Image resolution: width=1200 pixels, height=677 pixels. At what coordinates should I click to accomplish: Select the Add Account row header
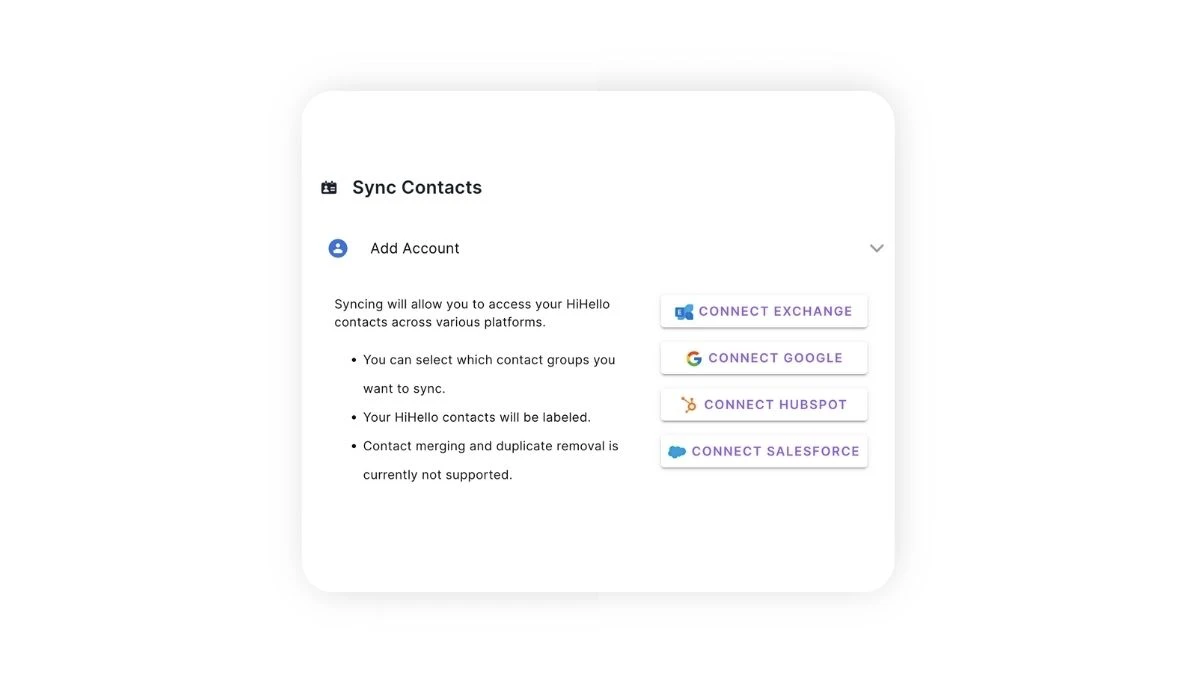click(x=414, y=247)
